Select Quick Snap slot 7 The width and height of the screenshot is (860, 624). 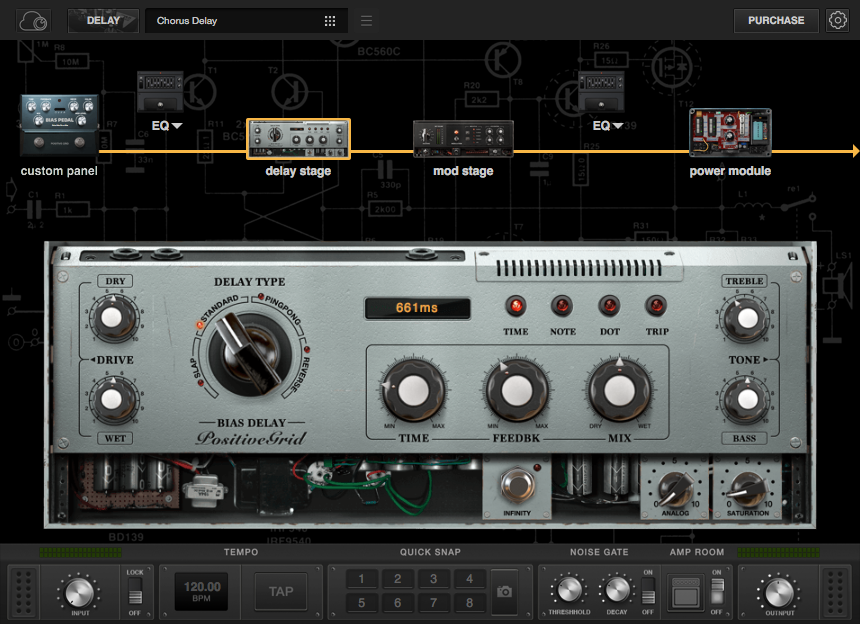pyautogui.click(x=433, y=603)
